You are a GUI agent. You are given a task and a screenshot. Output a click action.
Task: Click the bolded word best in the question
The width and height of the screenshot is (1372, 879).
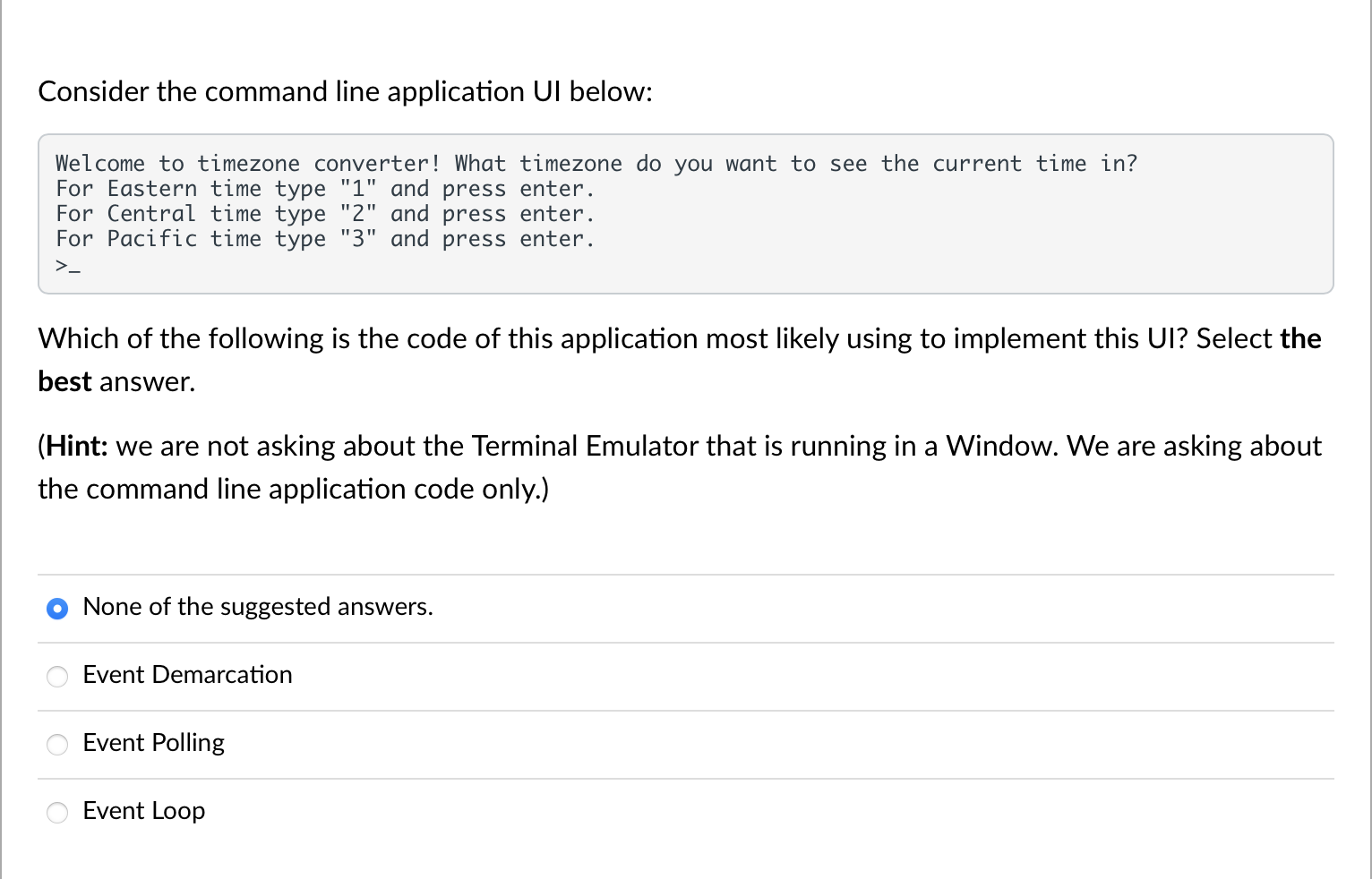(64, 380)
